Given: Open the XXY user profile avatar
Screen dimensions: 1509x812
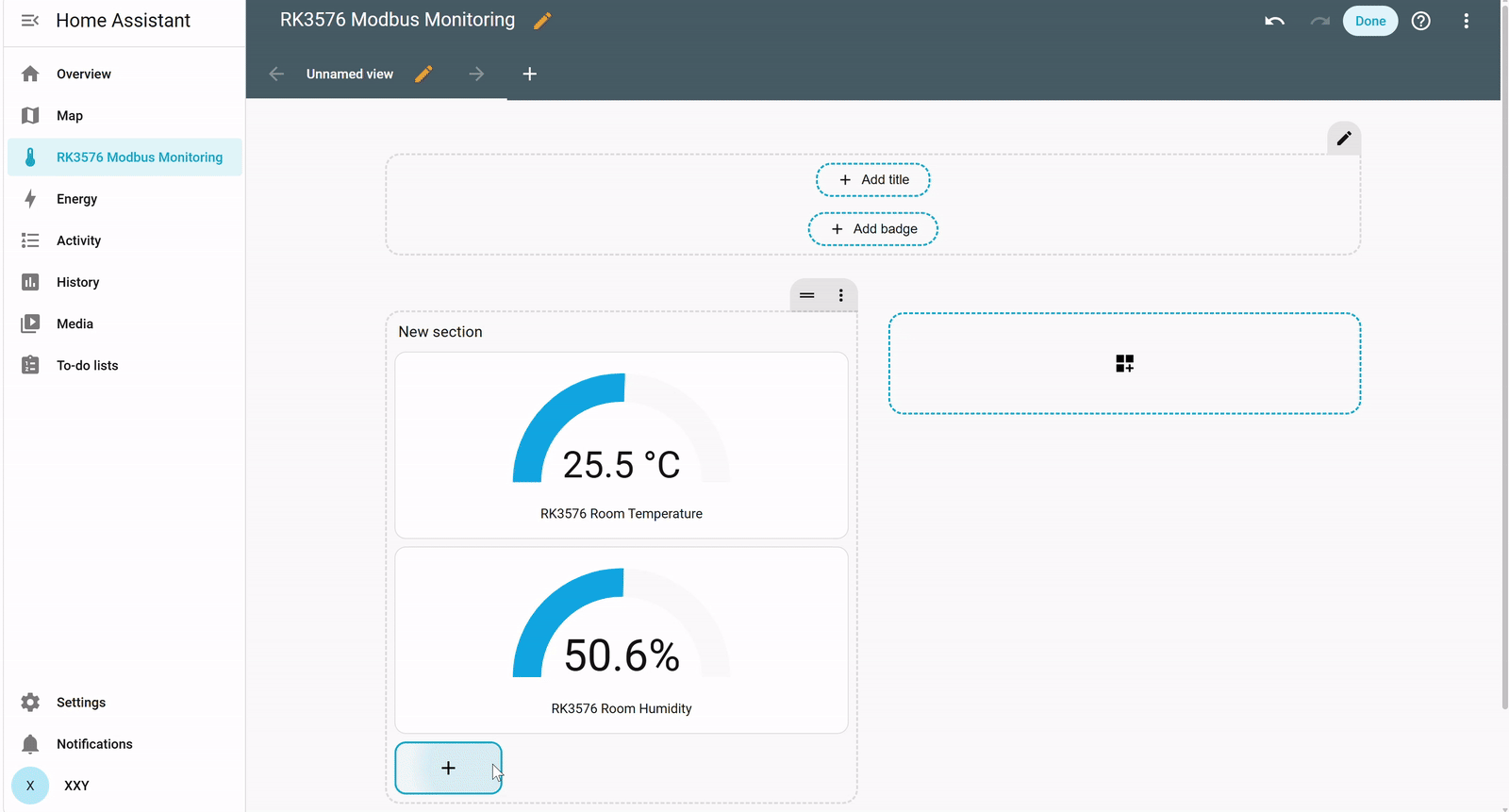Looking at the screenshot, I should (30, 786).
